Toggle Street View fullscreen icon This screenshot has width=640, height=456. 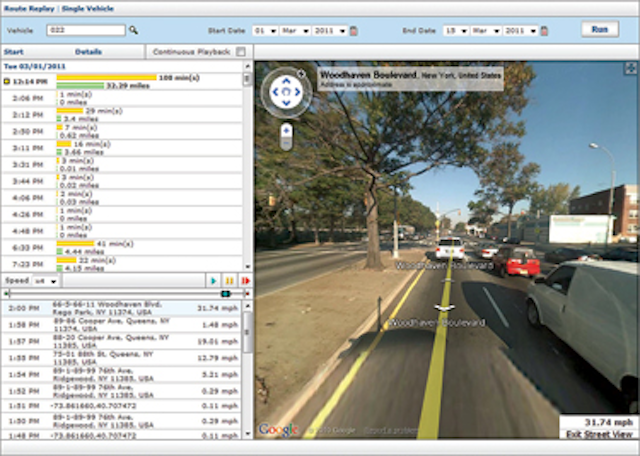631,69
